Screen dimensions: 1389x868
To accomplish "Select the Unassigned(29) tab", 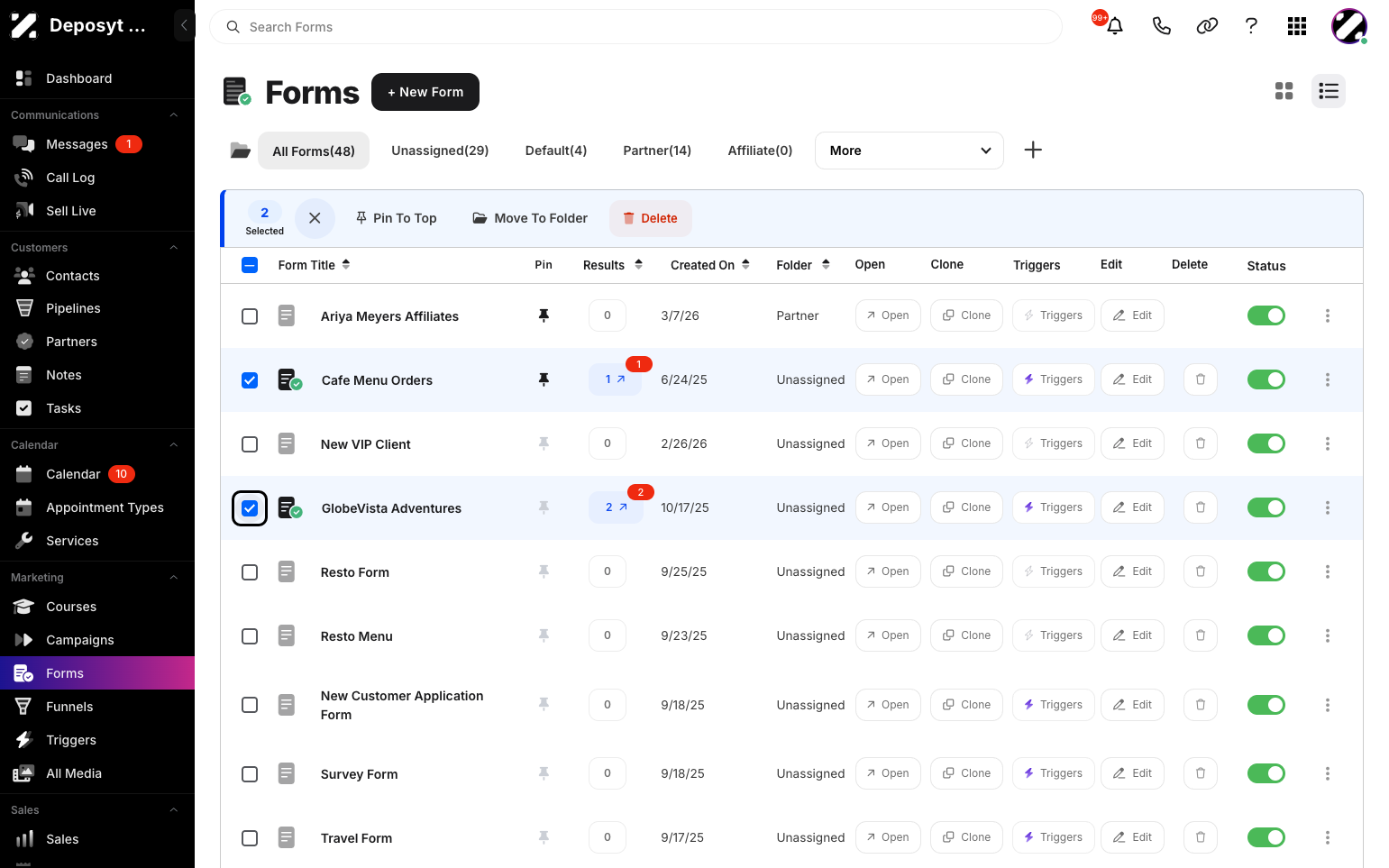I will [440, 151].
